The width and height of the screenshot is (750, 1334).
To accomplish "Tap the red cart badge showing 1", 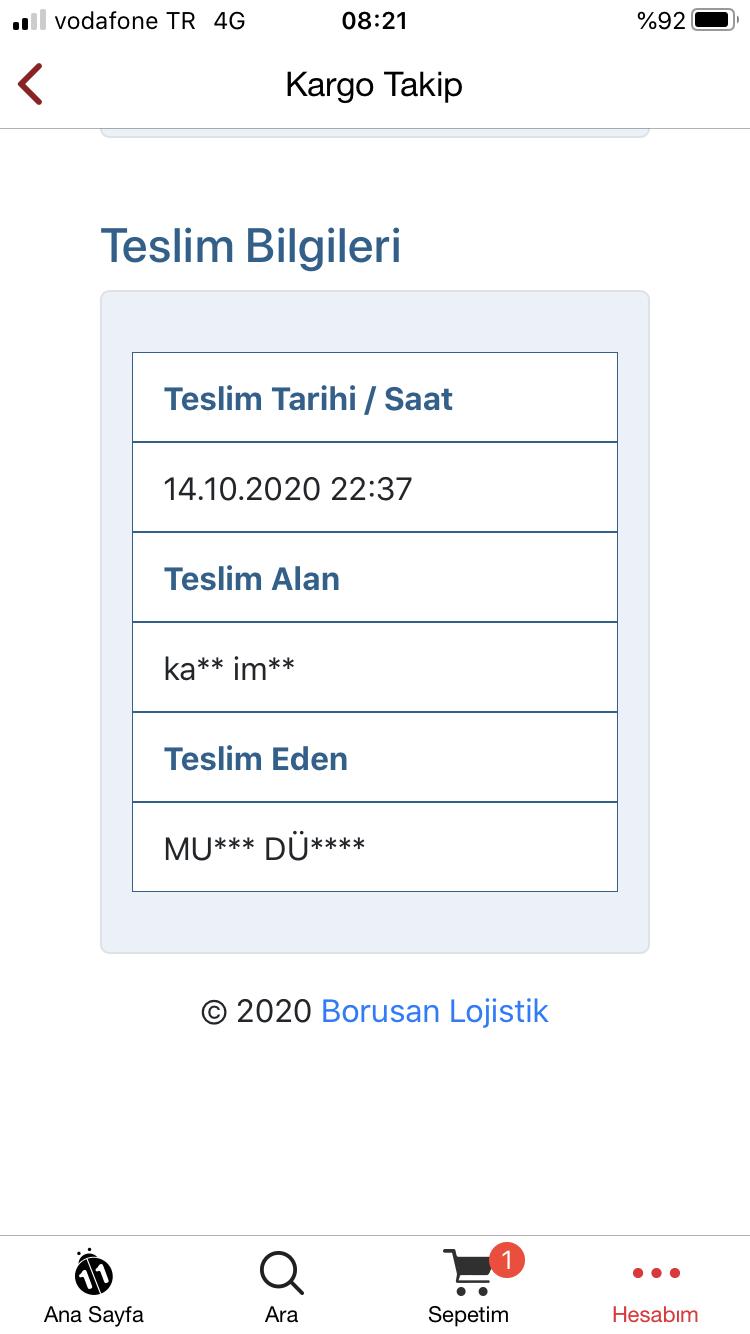I will click(x=506, y=1260).
